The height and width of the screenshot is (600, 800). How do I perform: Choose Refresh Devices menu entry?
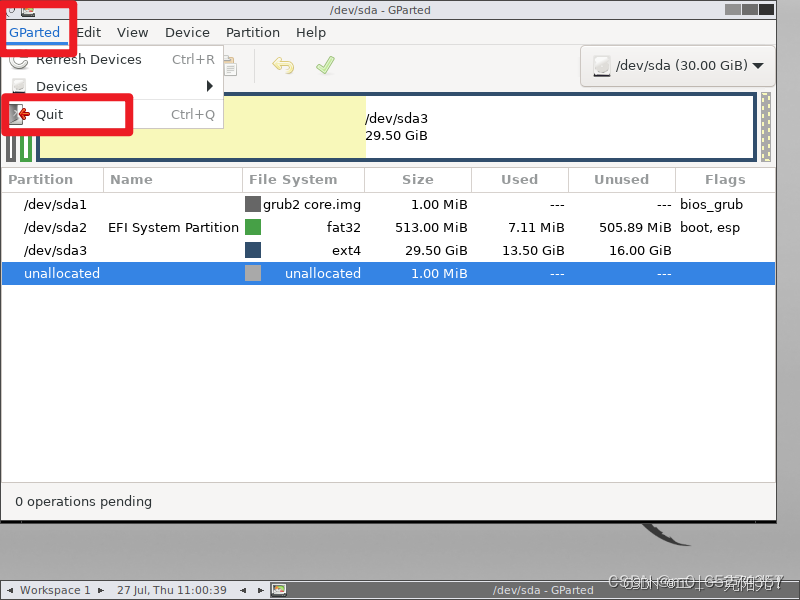click(x=113, y=60)
